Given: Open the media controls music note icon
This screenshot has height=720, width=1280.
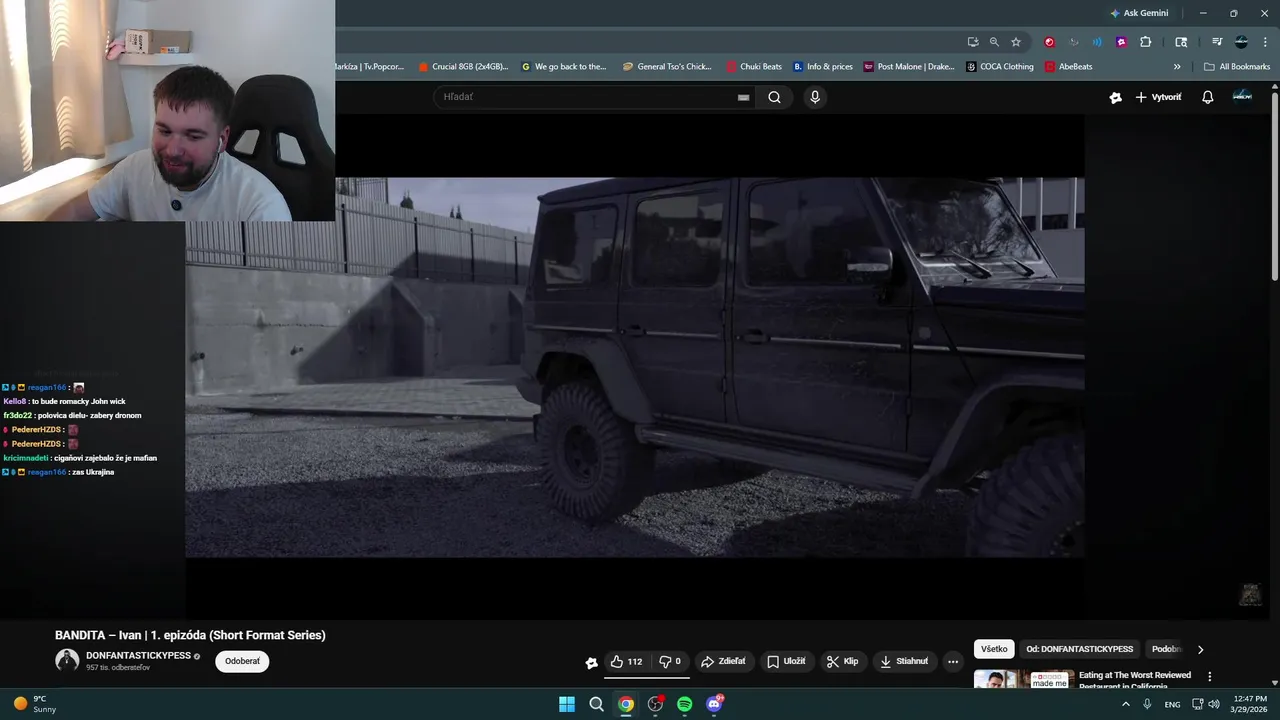Looking at the screenshot, I should pyautogui.click(x=1217, y=42).
